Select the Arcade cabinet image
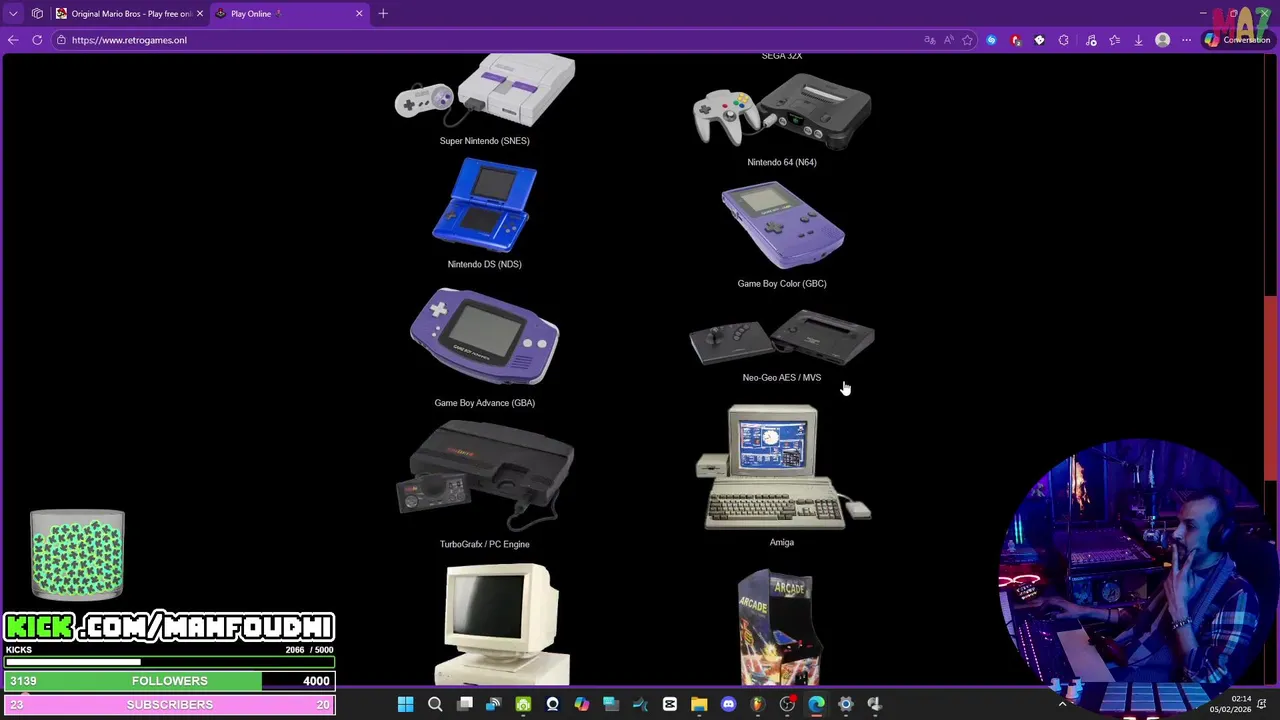The width and height of the screenshot is (1280, 720). 780,627
